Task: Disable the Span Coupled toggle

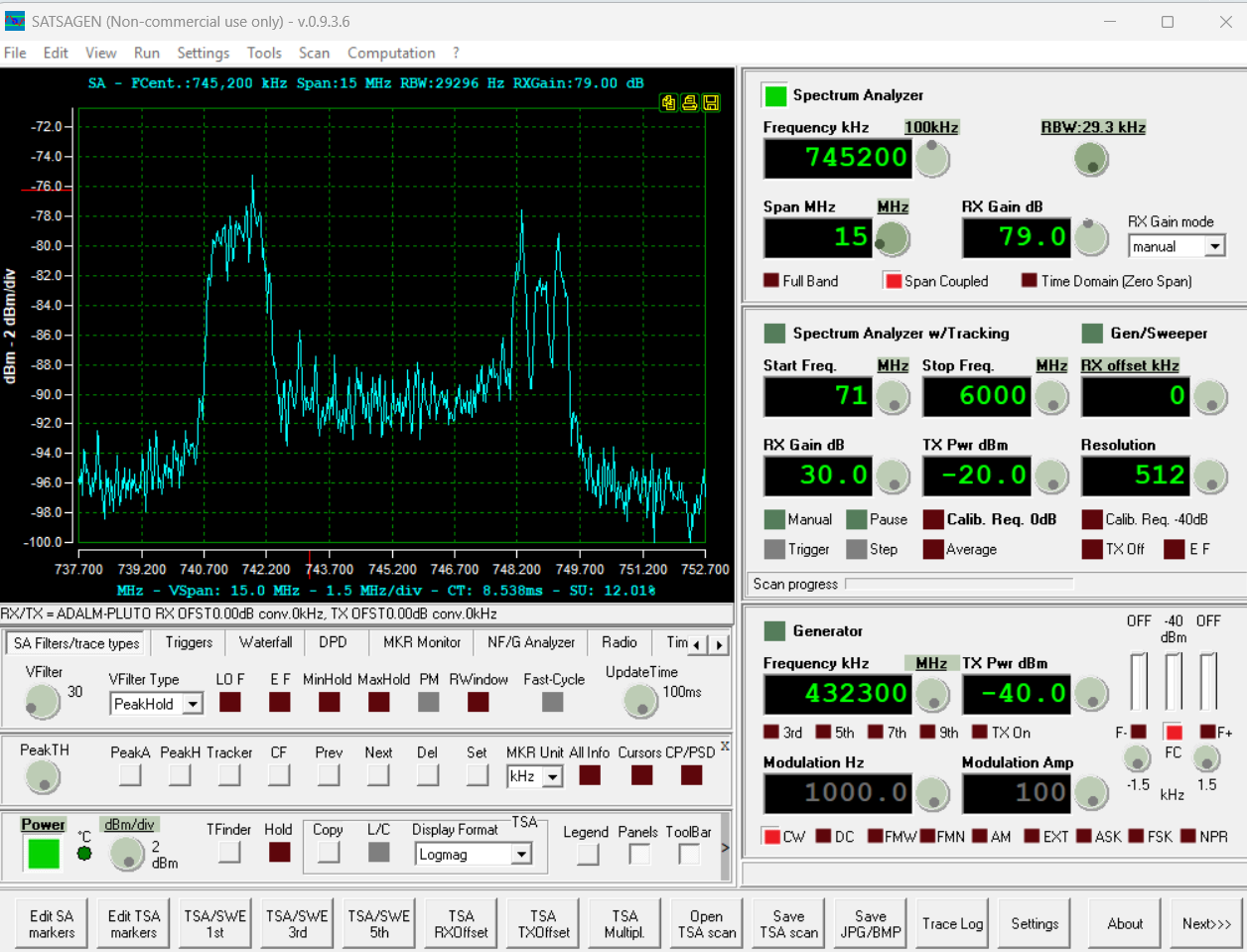Action: (893, 281)
